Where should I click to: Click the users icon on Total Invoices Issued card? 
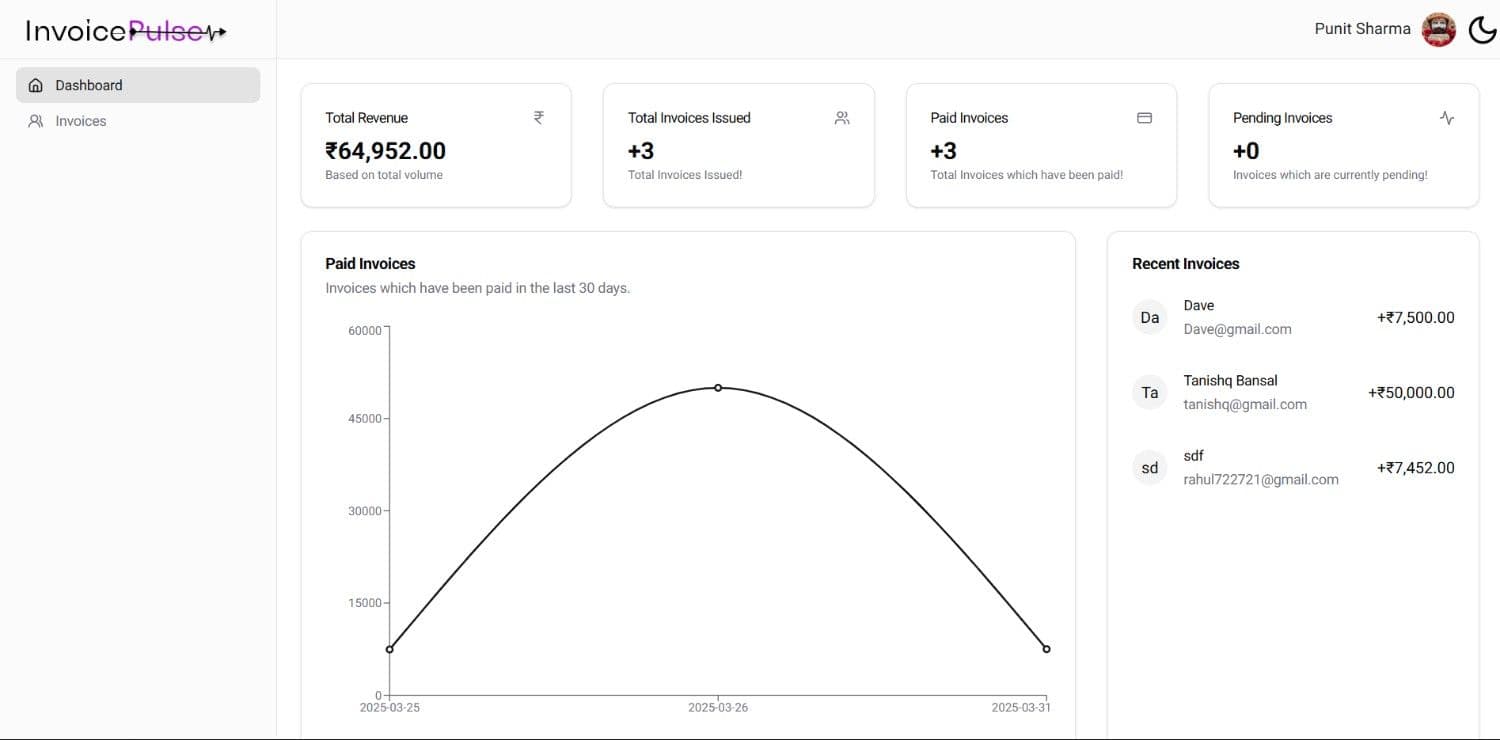pyautogui.click(x=842, y=118)
